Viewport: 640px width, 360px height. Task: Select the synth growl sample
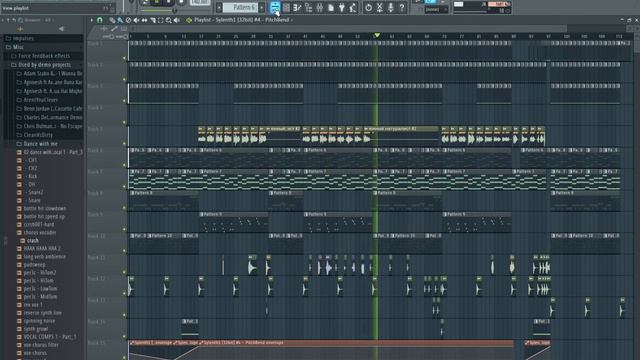[x=36, y=329]
